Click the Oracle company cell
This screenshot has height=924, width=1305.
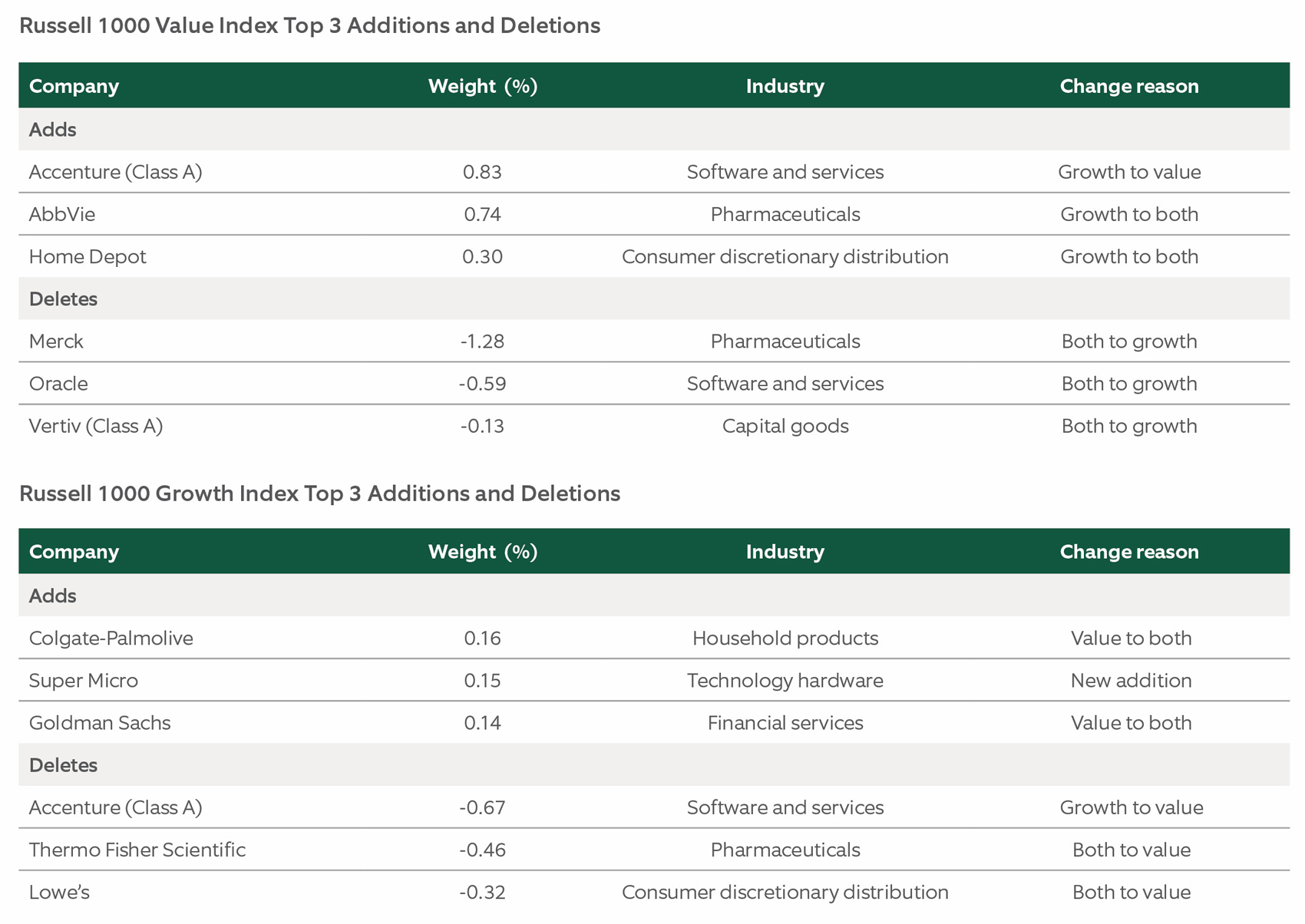(x=58, y=384)
